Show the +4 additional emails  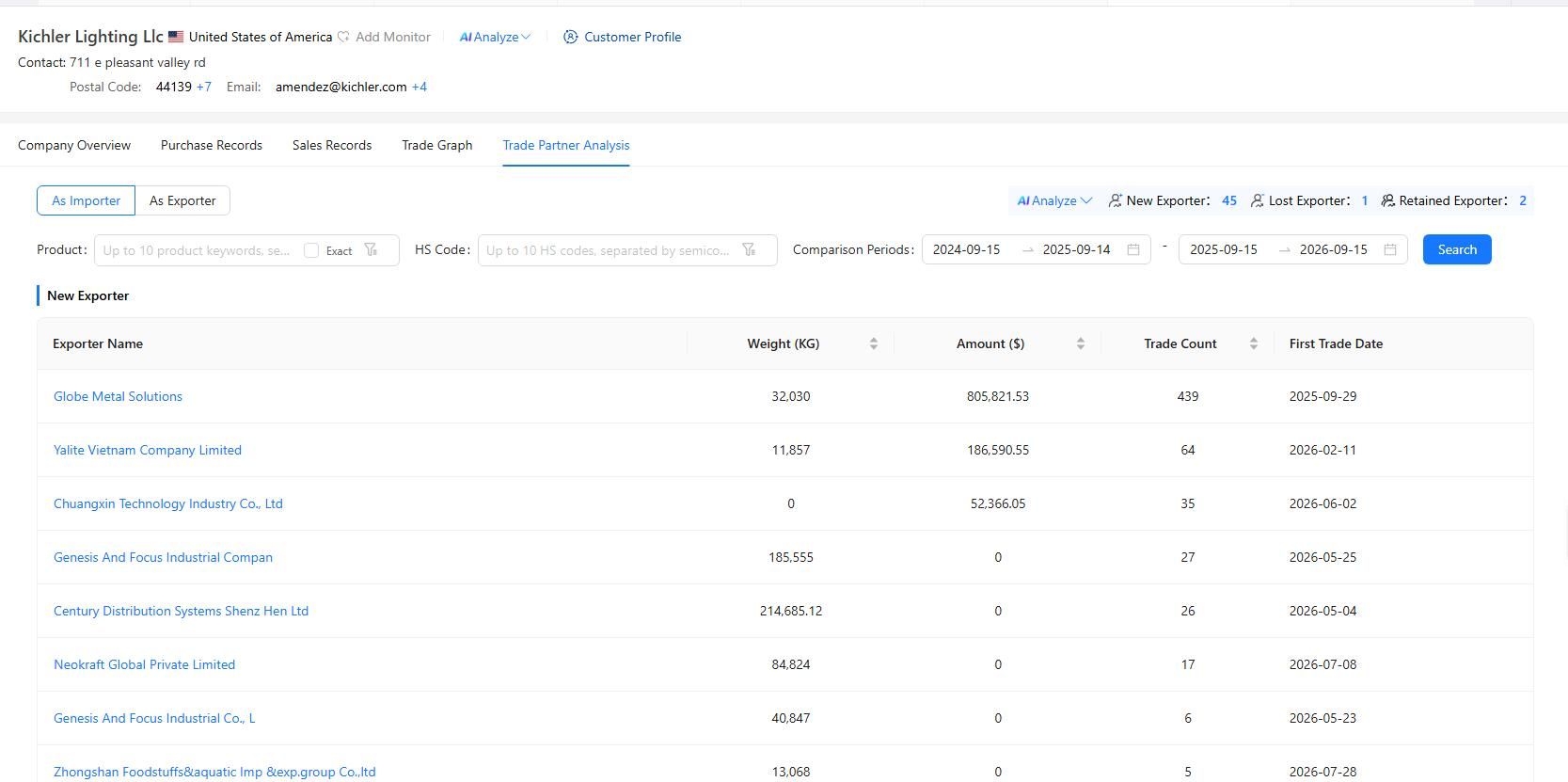[420, 87]
